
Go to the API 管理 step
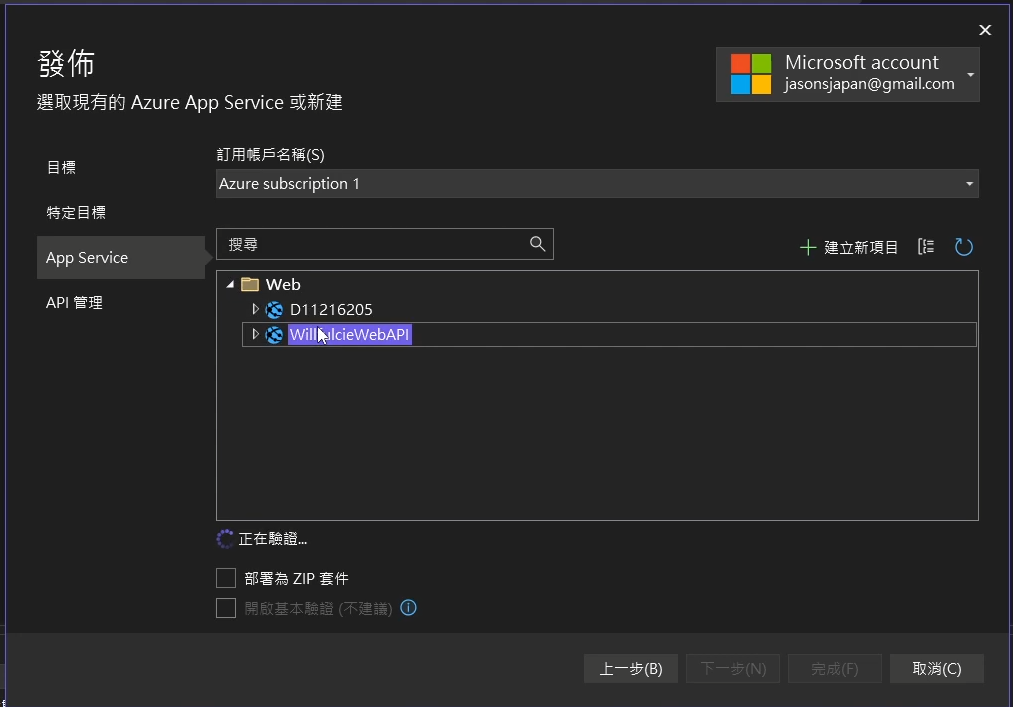74,302
